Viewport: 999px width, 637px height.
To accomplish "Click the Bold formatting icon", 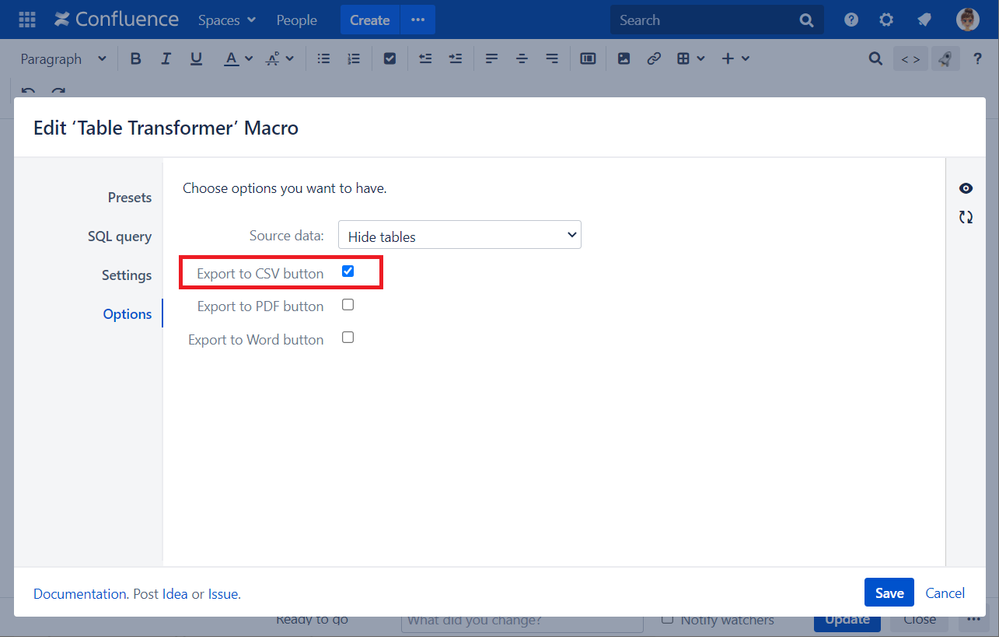I will pos(136,59).
